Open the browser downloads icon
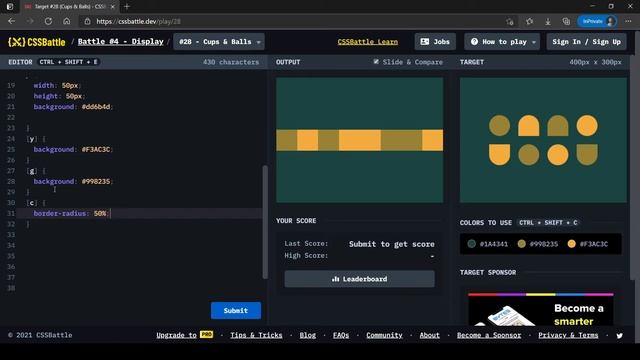 click(x=548, y=21)
